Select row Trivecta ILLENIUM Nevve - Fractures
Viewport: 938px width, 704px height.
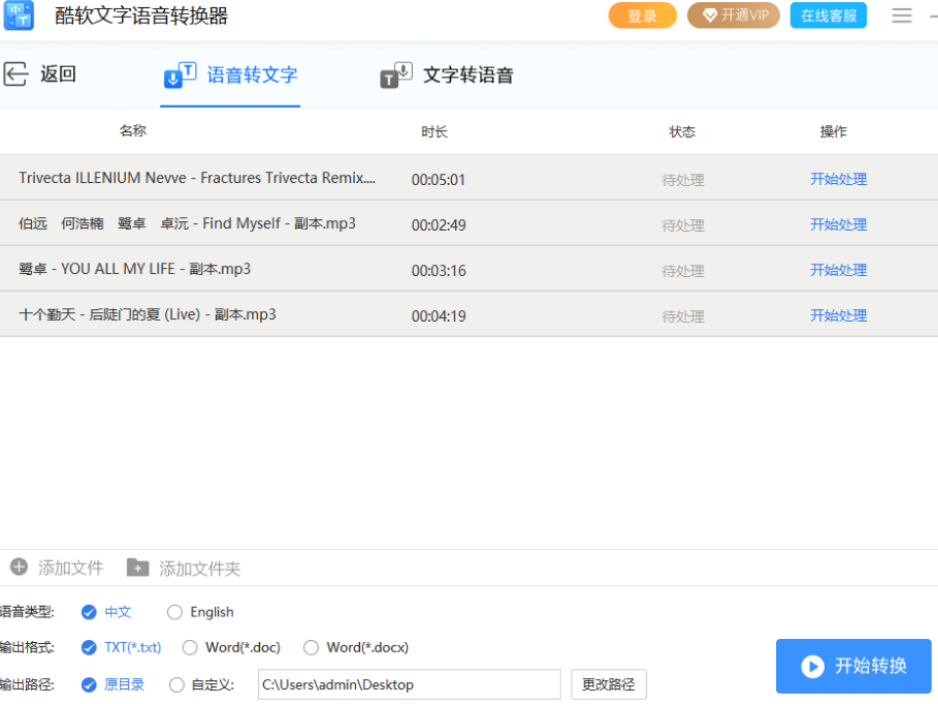(469, 178)
